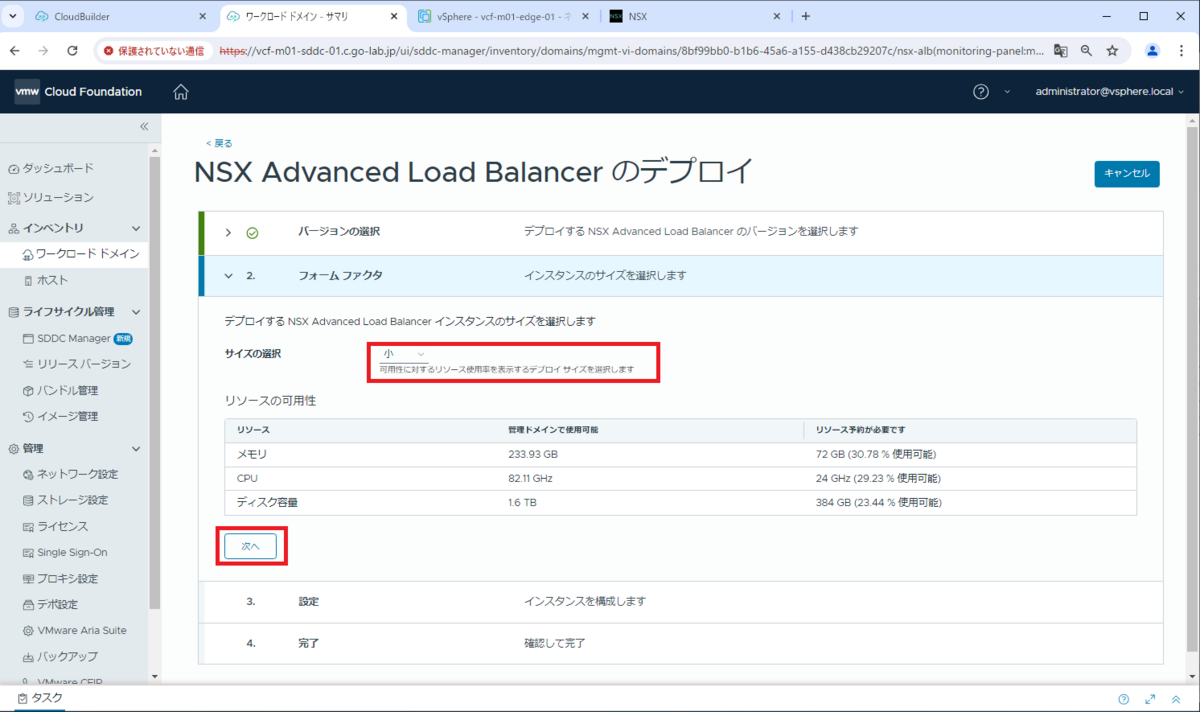Image resolution: width=1200 pixels, height=712 pixels.
Task: Open a new browser tab
Action: pyautogui.click(x=806, y=17)
